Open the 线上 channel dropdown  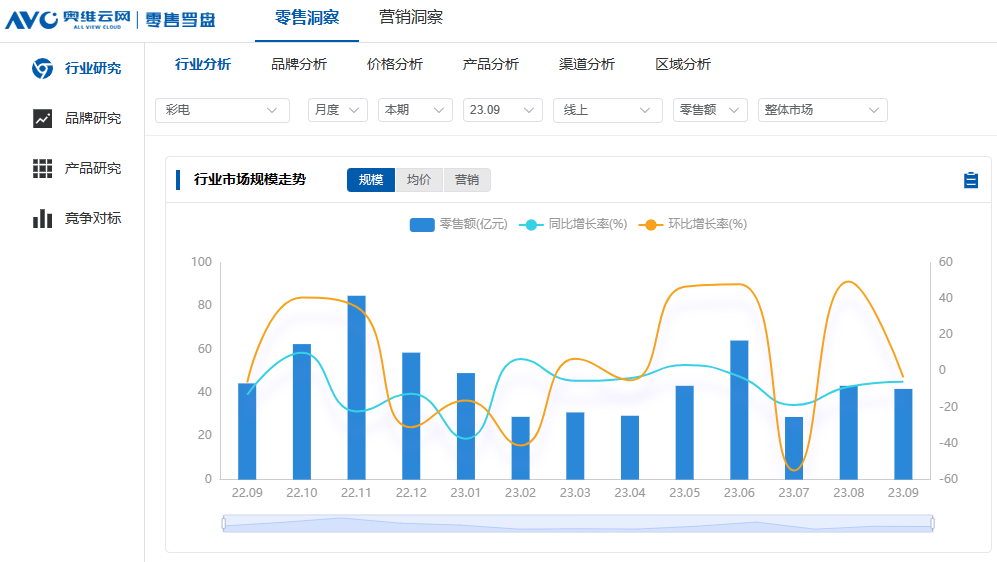pyautogui.click(x=608, y=110)
